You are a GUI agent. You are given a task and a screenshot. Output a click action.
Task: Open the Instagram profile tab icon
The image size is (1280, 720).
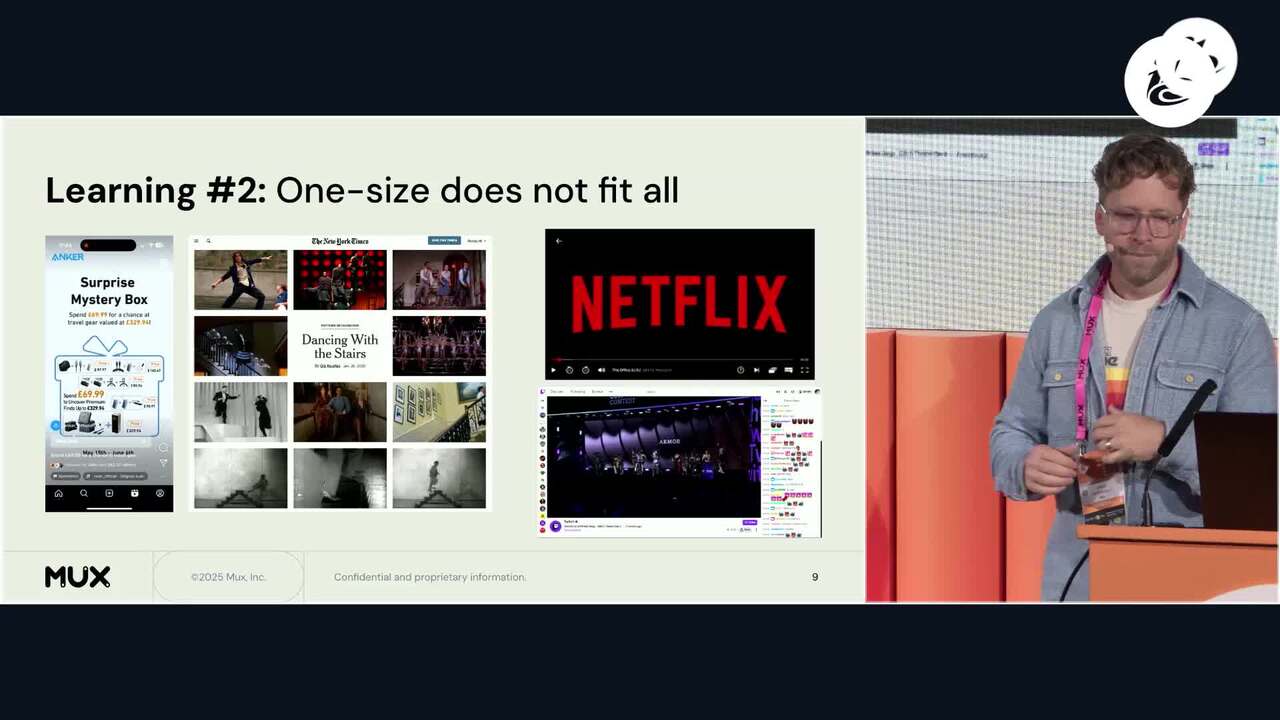[160, 493]
